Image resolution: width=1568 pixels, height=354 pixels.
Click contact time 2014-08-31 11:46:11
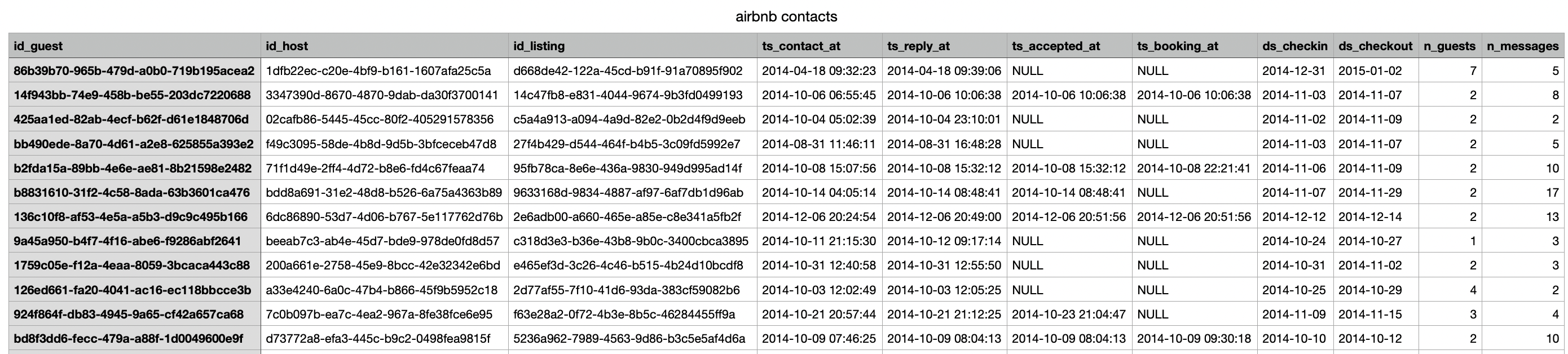[x=820, y=144]
